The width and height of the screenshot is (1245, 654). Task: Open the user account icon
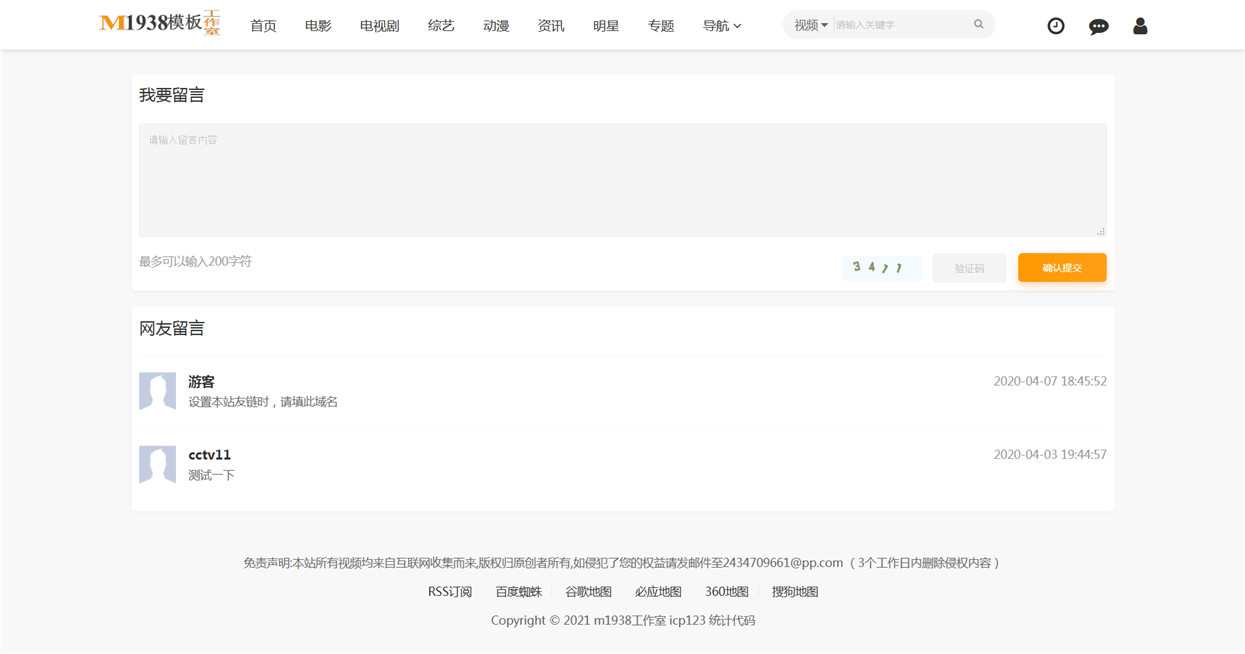tap(1140, 26)
